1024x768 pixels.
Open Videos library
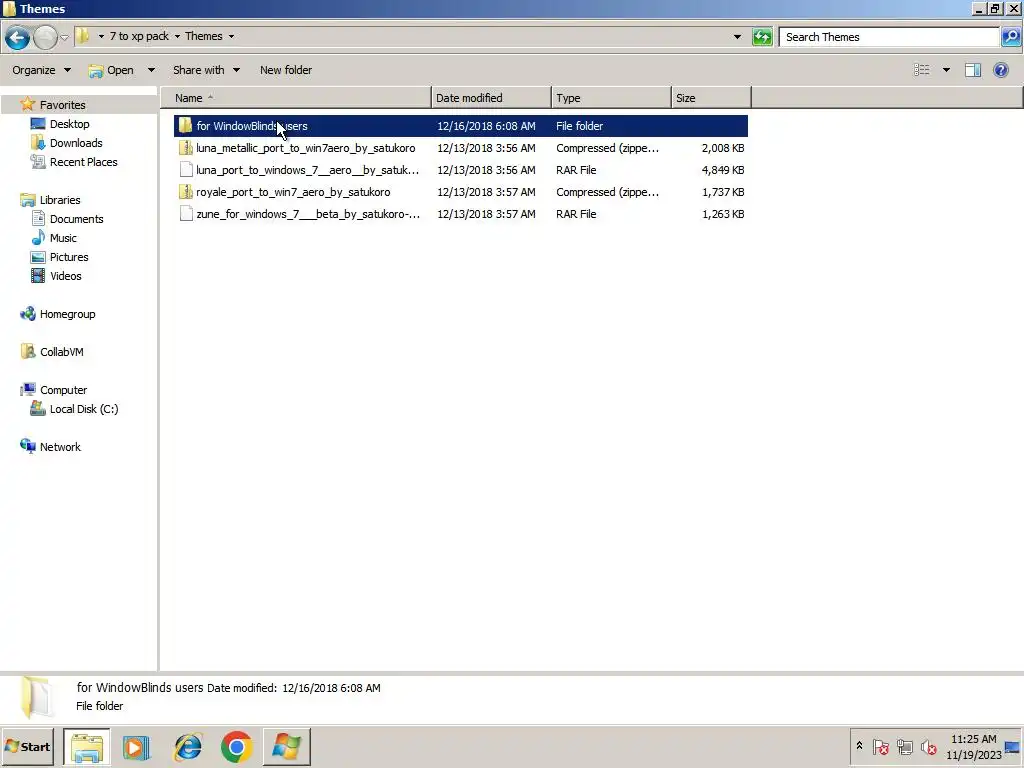65,276
